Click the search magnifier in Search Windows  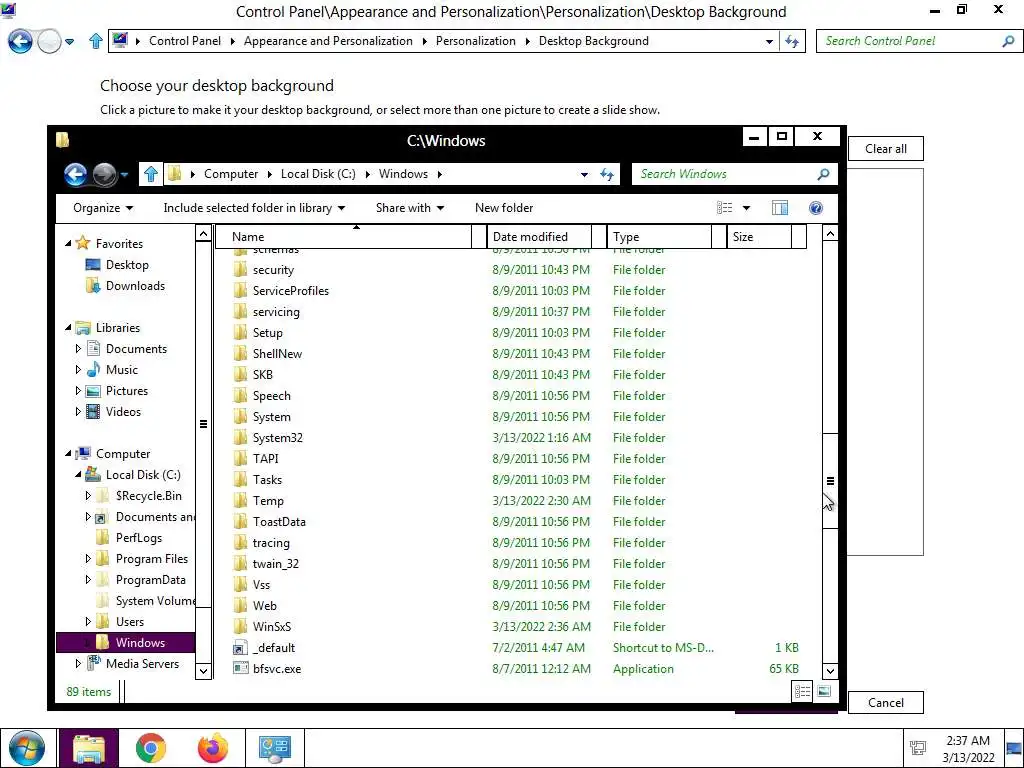tap(824, 174)
